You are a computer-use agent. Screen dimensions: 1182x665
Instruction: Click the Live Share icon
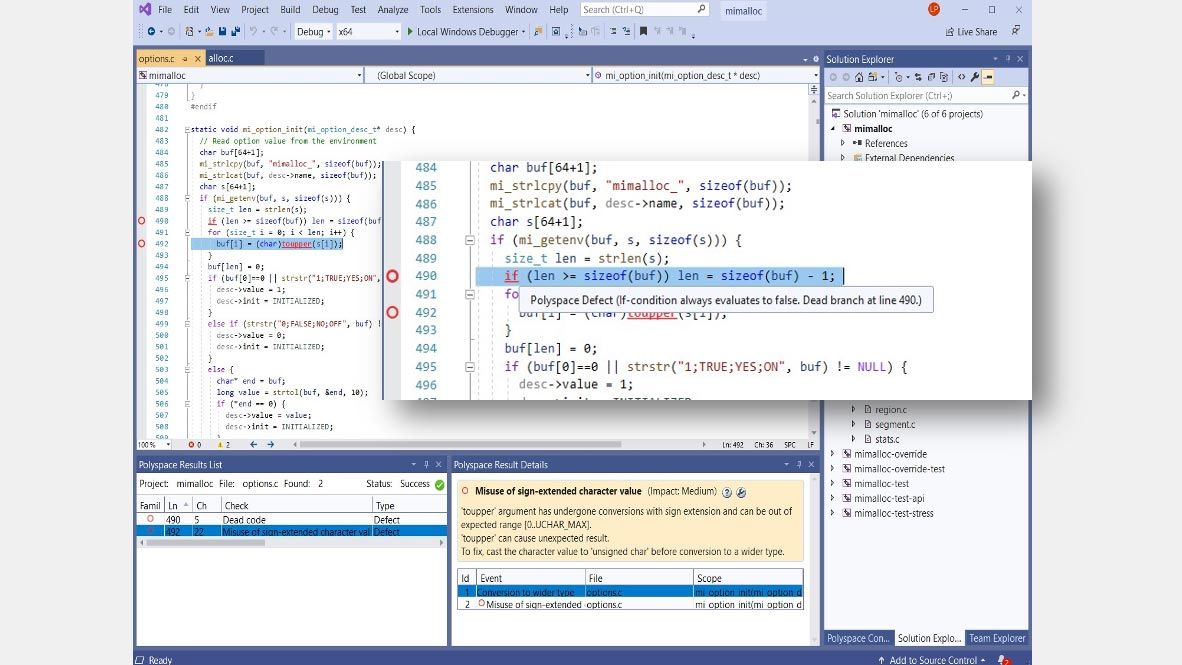click(x=950, y=32)
